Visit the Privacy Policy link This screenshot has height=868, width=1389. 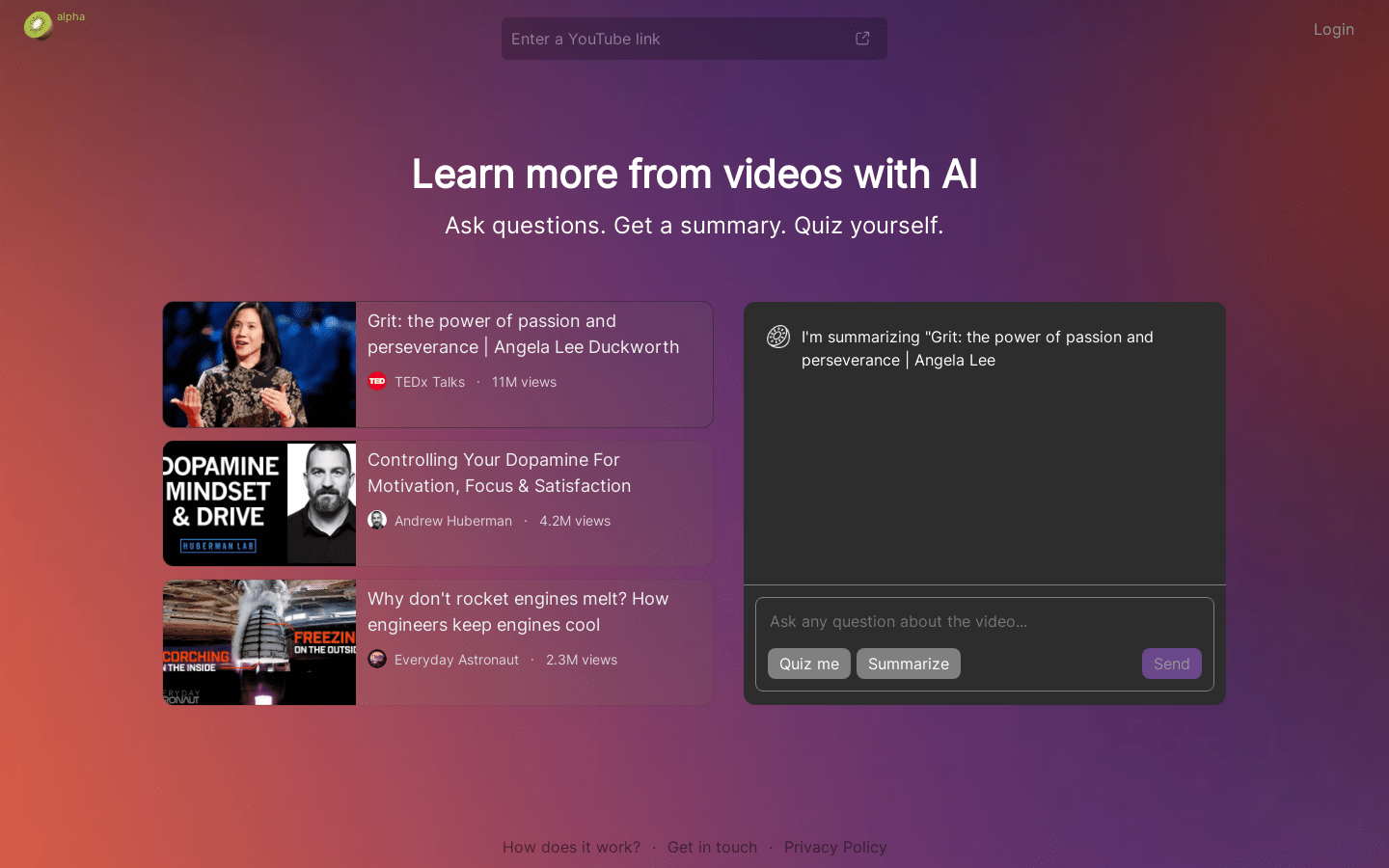(x=835, y=847)
